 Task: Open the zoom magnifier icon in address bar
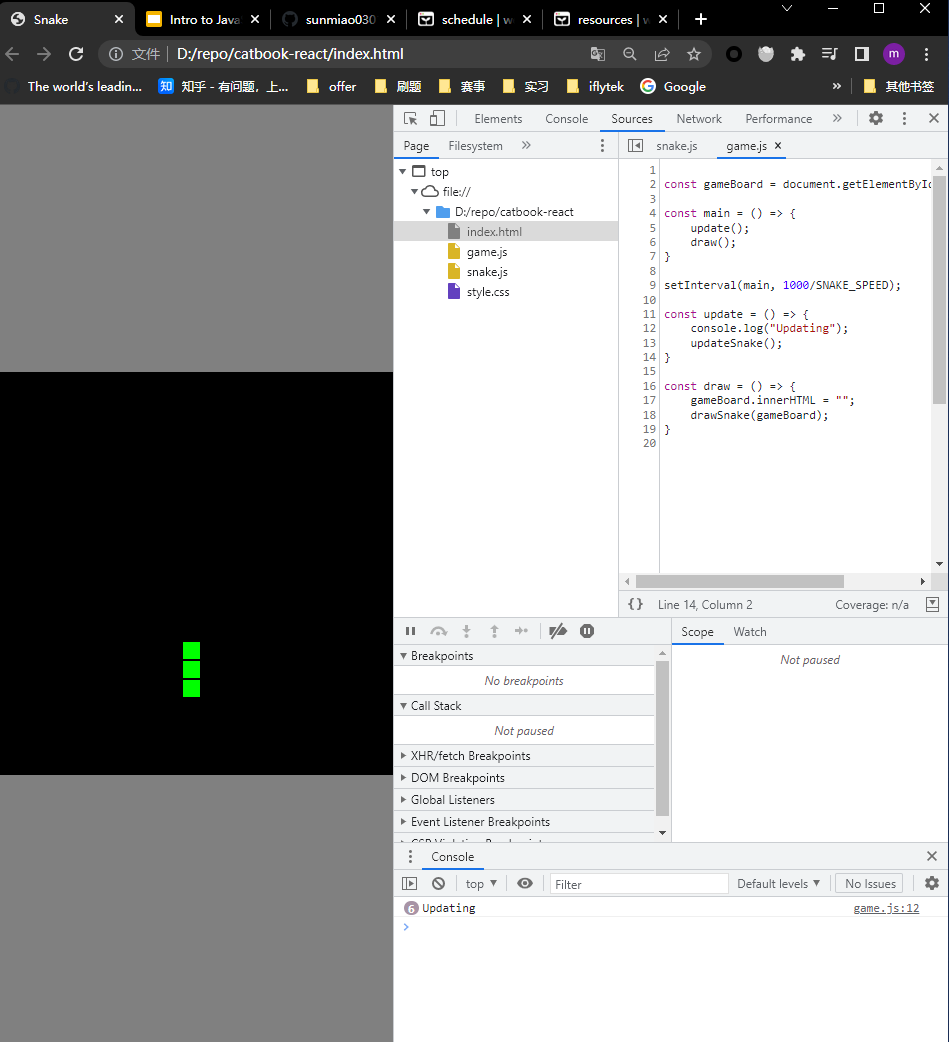pos(629,54)
